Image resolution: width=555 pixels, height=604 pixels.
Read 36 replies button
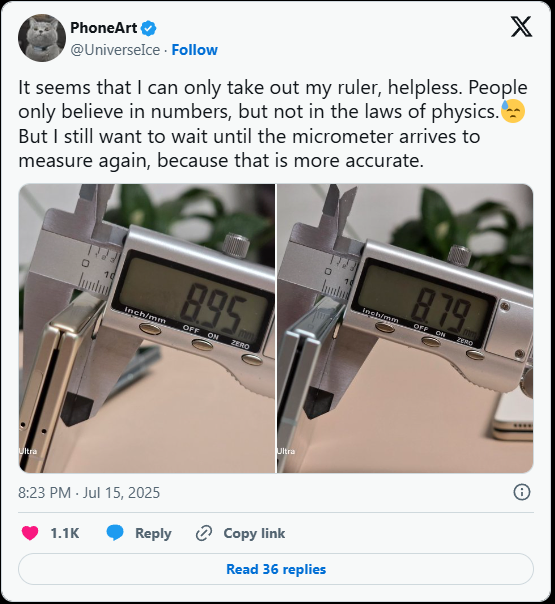coord(276,569)
